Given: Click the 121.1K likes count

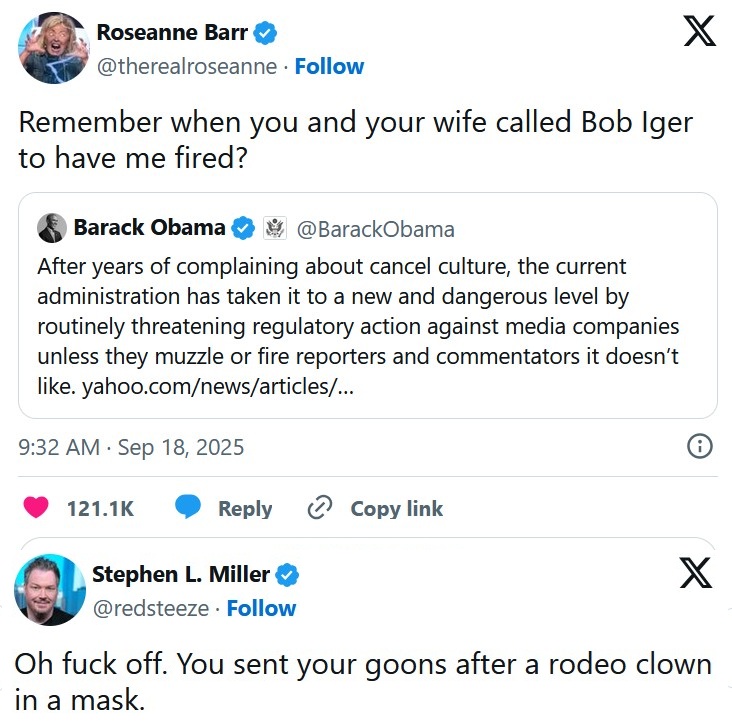Looking at the screenshot, I should (x=100, y=508).
